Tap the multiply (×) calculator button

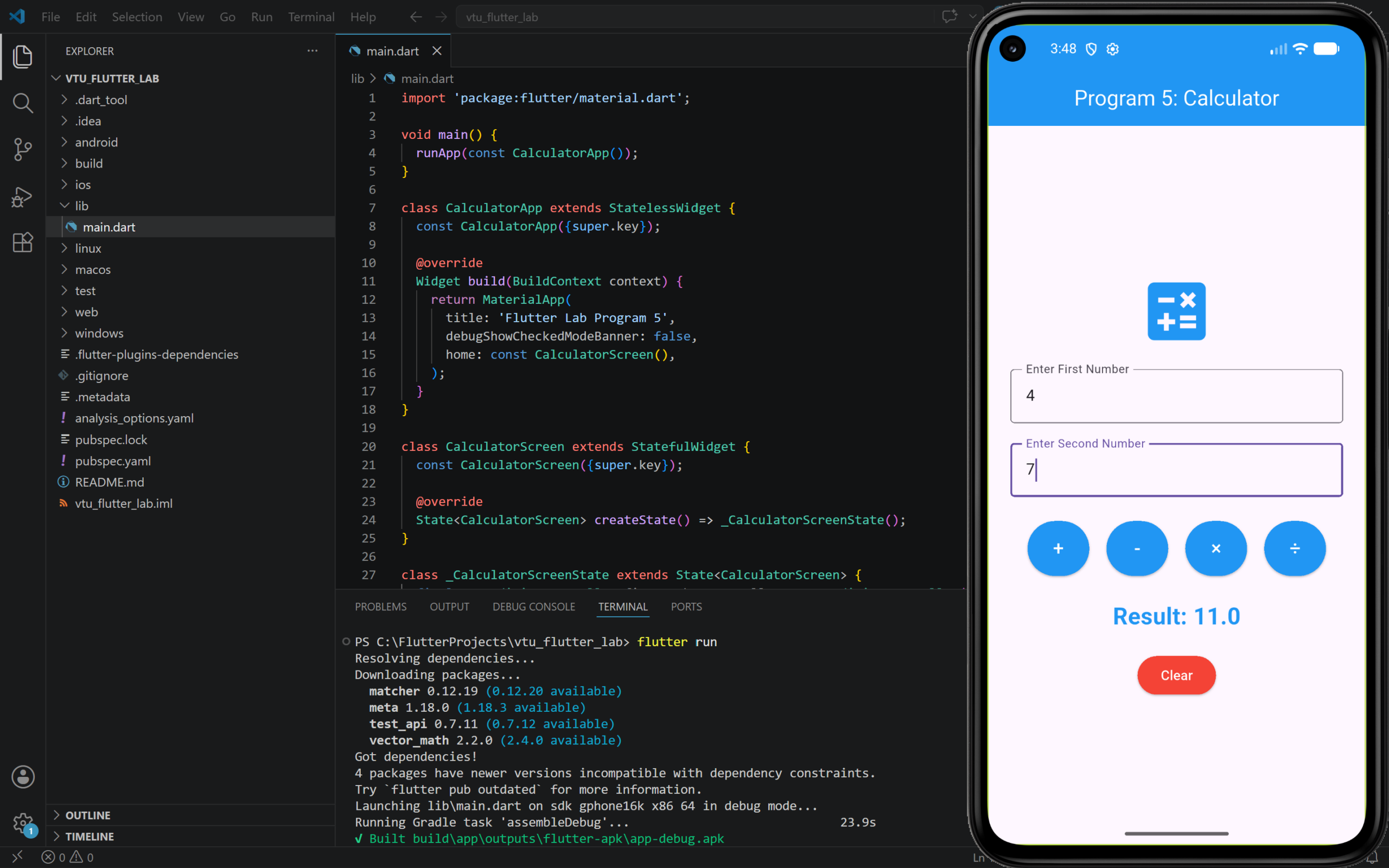pos(1216,548)
